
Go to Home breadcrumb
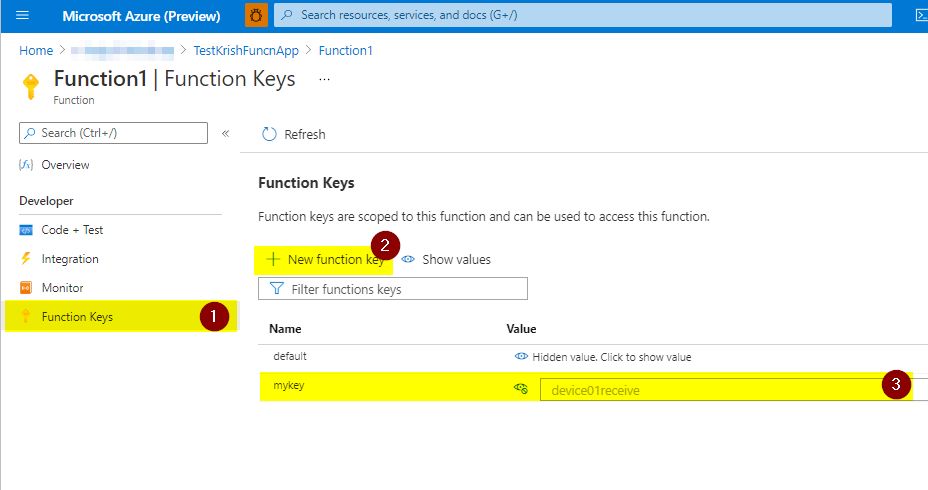coord(36,51)
